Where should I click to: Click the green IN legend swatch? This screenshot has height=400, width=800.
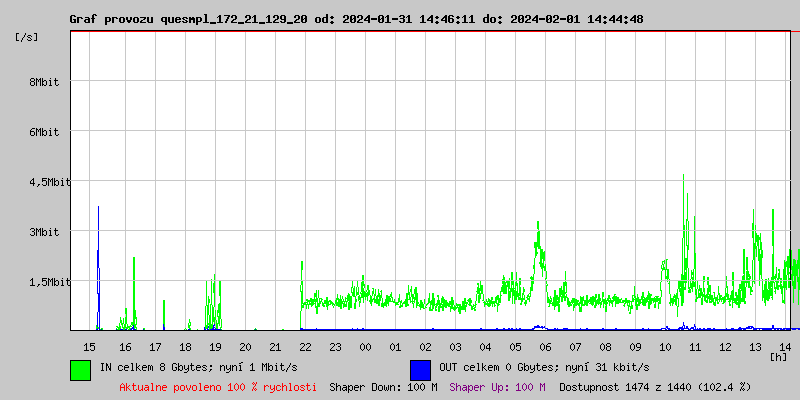point(80,369)
